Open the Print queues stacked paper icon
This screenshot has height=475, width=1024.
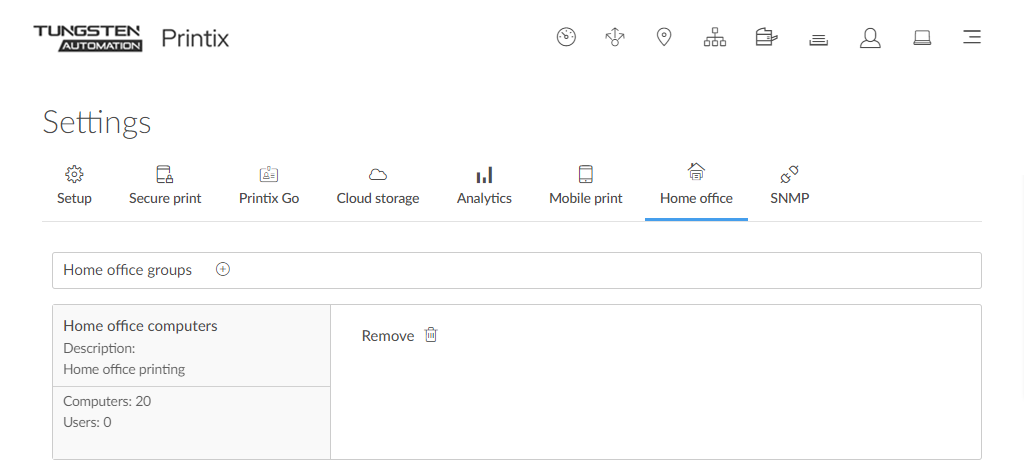coord(818,39)
